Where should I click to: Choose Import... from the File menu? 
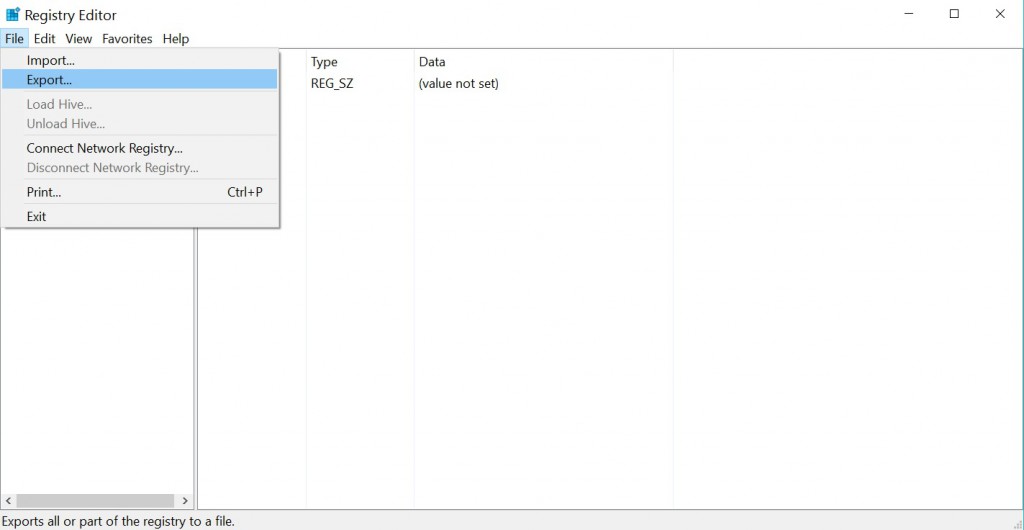click(x=51, y=61)
